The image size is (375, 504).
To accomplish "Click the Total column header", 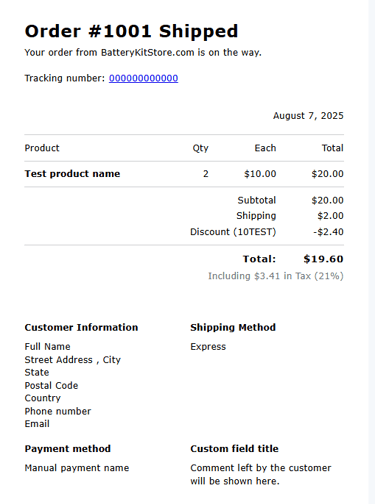I will (332, 148).
